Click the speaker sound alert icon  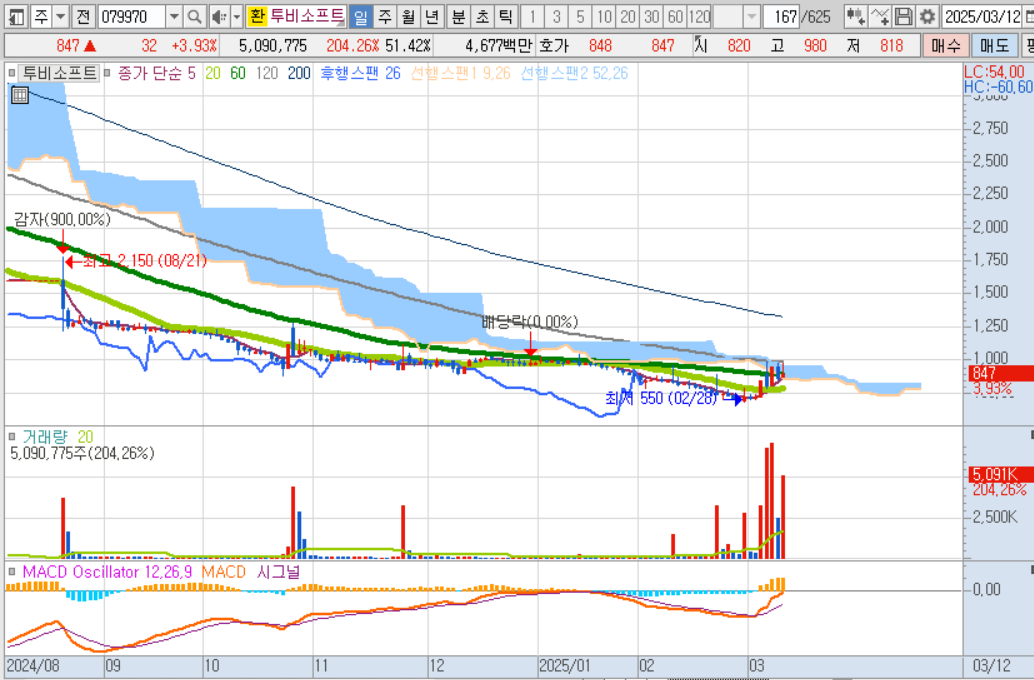tap(219, 16)
